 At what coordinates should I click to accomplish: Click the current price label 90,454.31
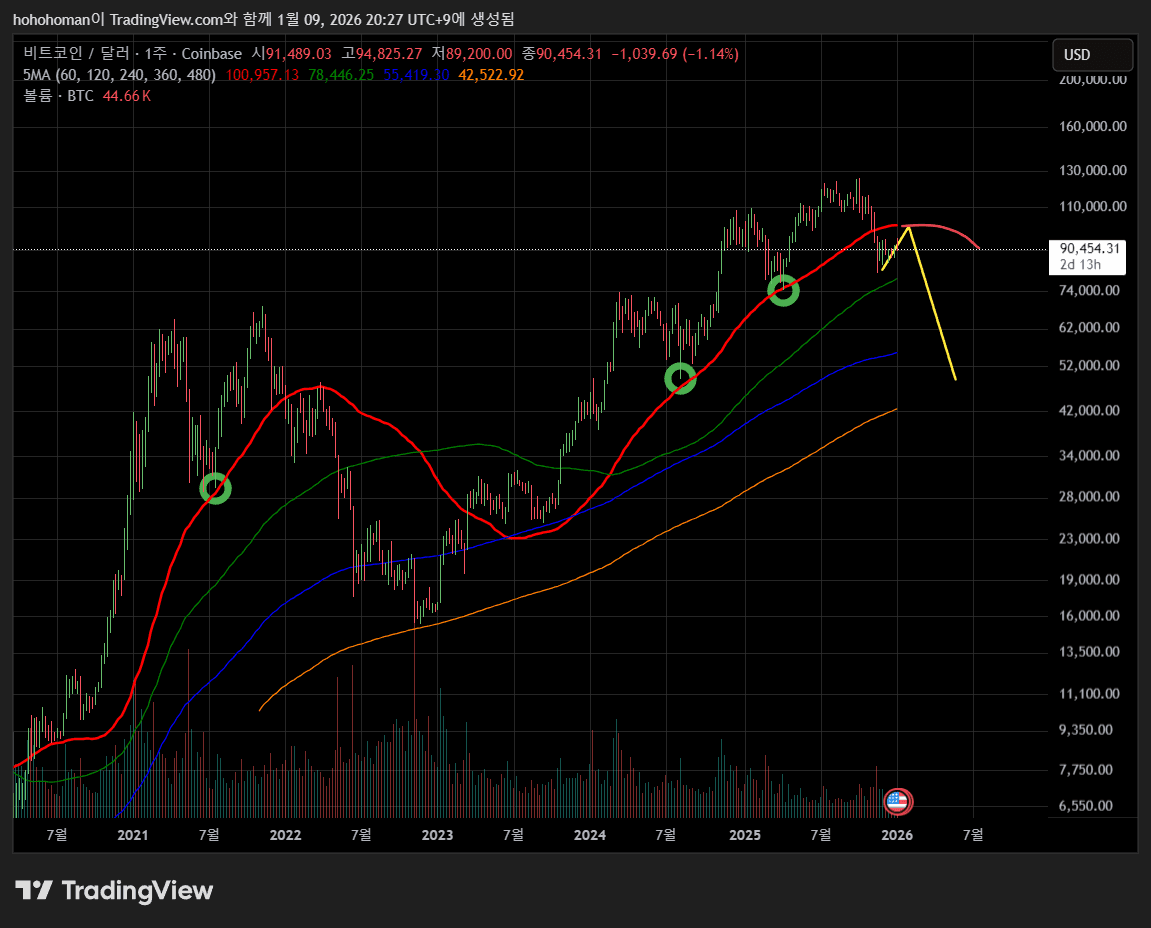pos(1087,248)
